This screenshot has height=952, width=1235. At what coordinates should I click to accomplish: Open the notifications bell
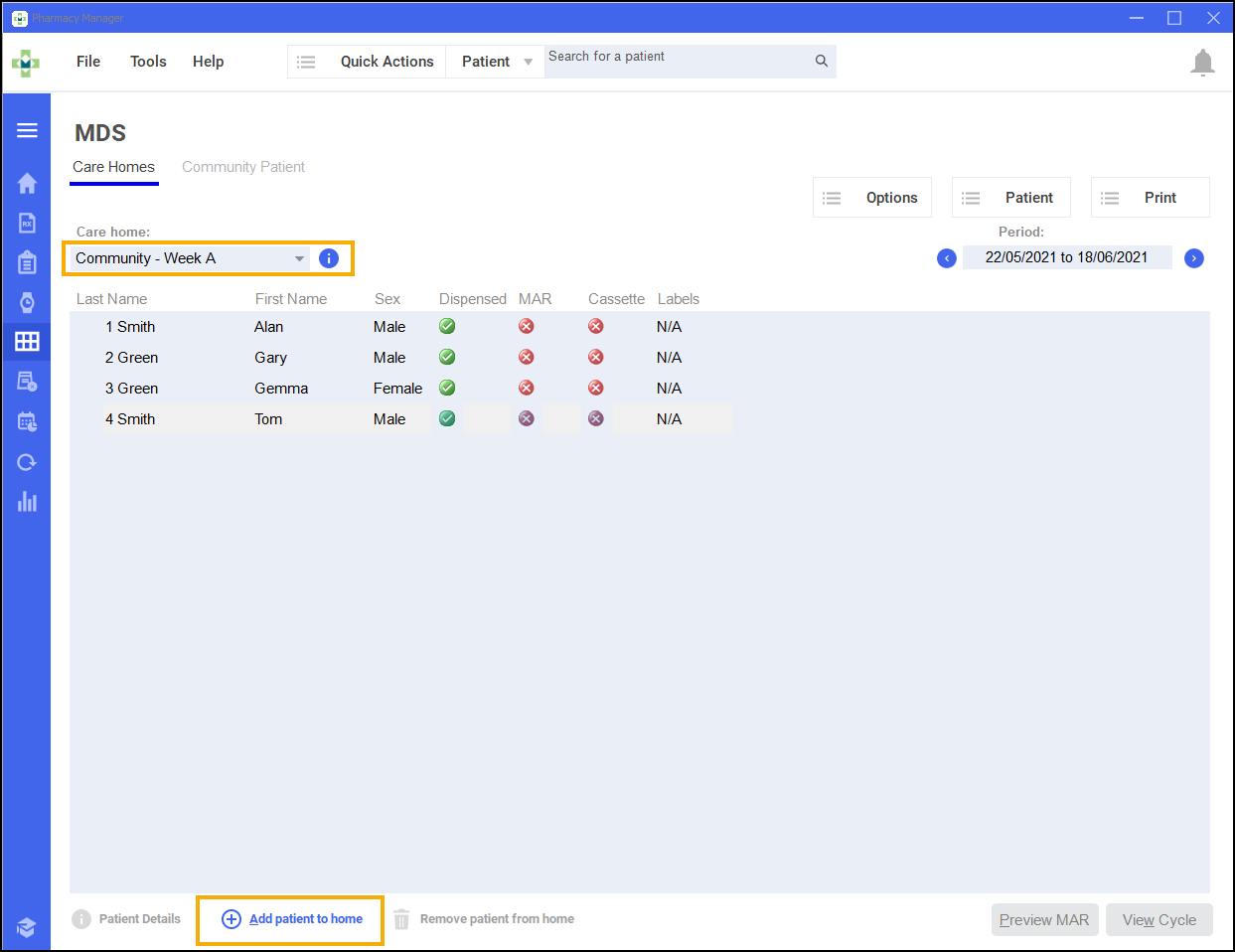(1202, 63)
